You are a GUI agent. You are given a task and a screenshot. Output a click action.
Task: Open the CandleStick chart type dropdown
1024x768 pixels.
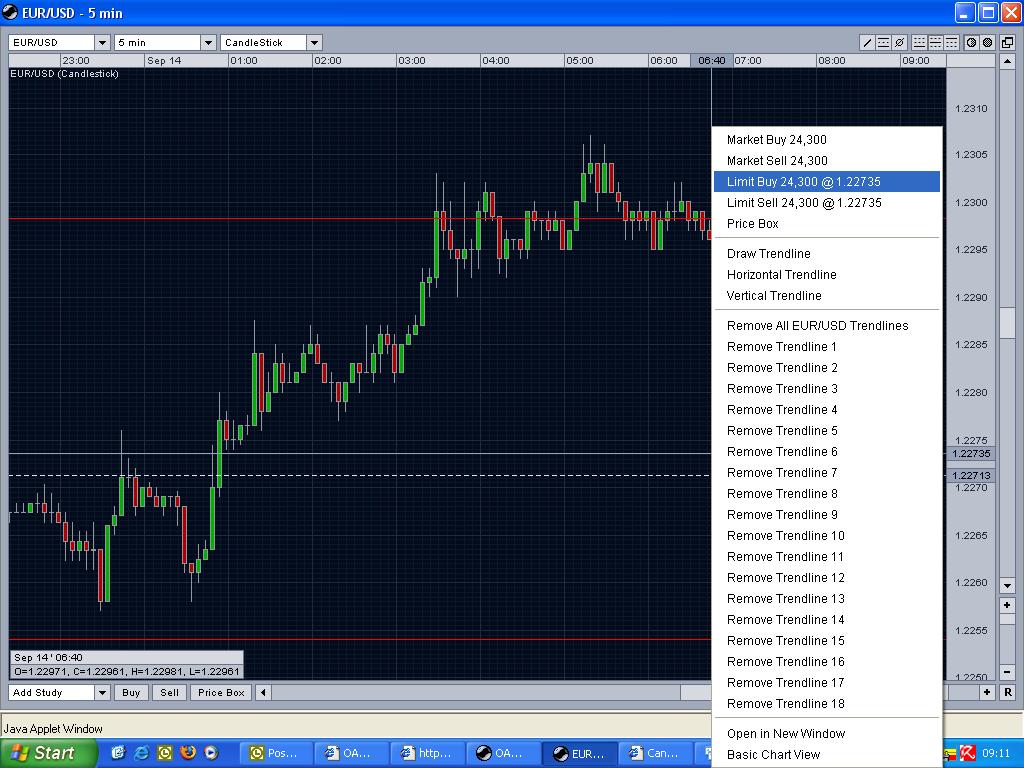[x=314, y=42]
